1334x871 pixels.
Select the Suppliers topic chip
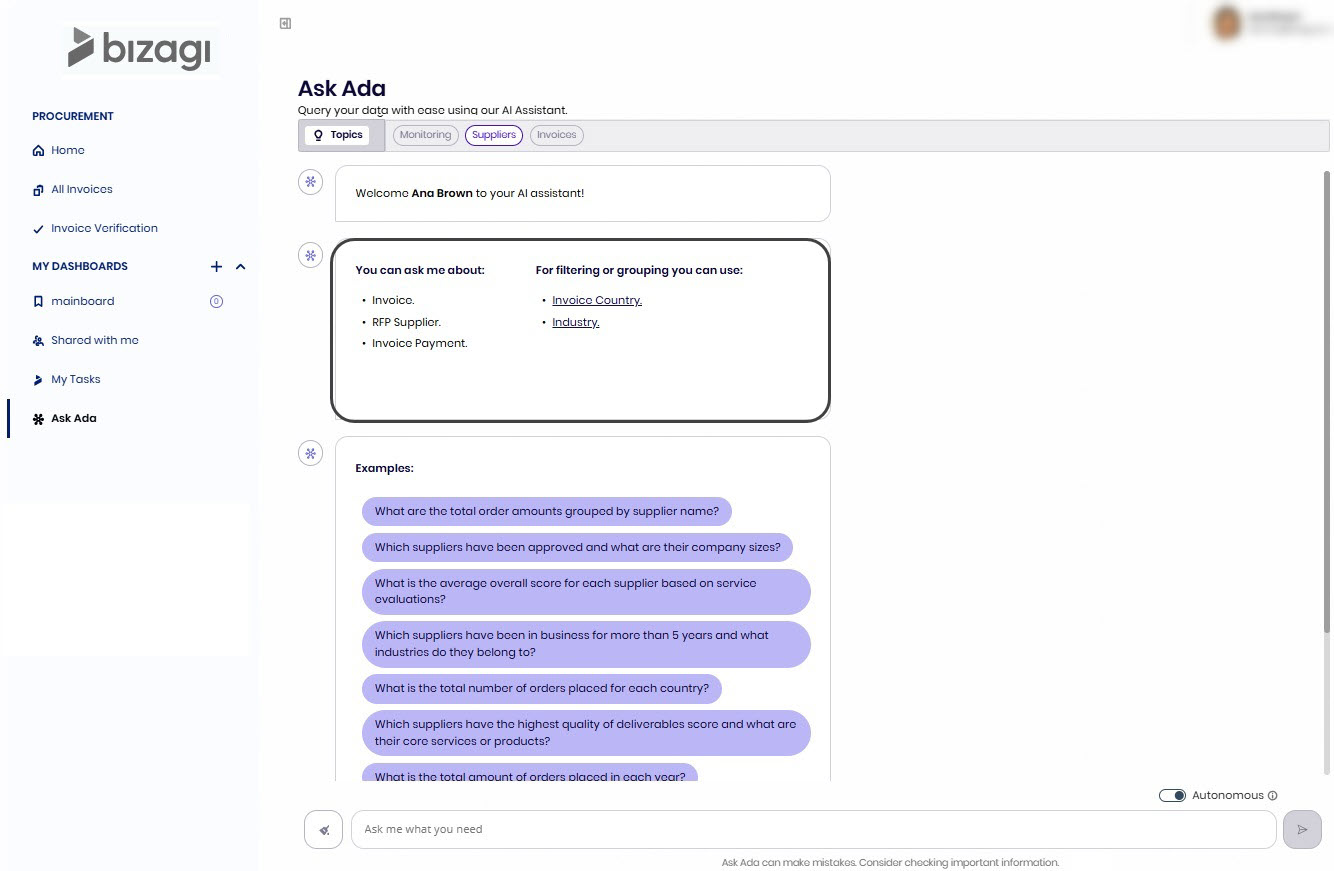(x=494, y=135)
